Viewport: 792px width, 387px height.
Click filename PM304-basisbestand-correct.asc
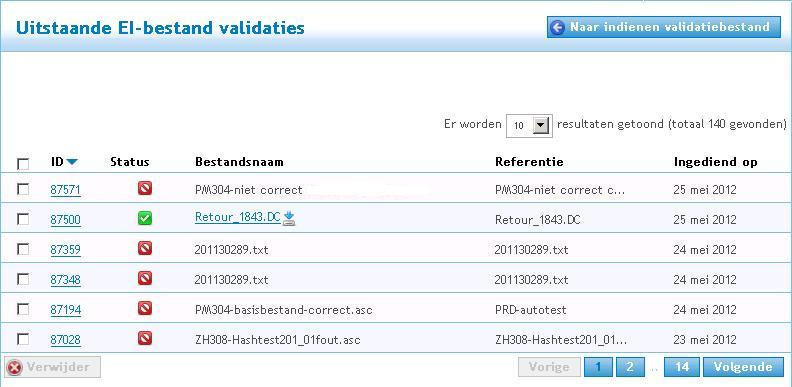click(283, 309)
